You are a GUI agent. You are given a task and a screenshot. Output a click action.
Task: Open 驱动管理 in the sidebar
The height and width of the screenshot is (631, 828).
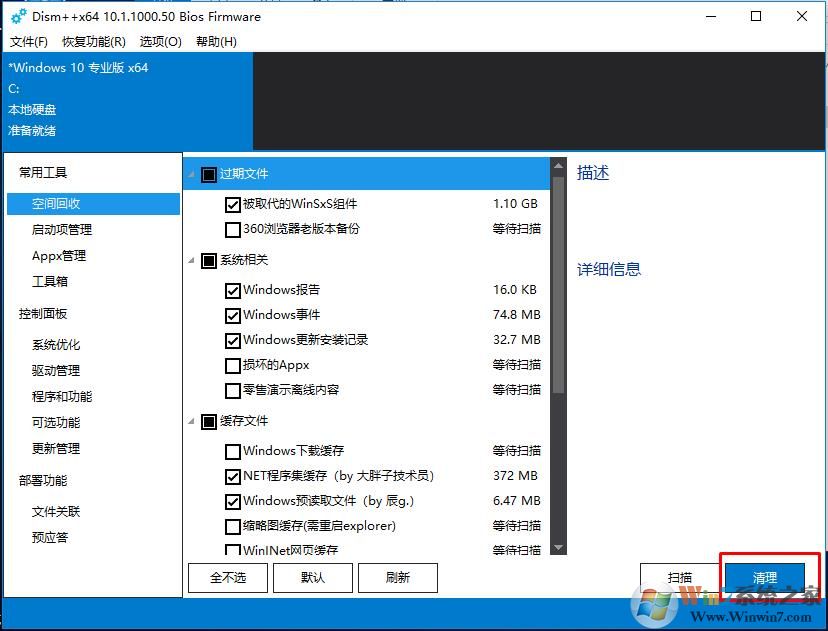(x=56, y=371)
